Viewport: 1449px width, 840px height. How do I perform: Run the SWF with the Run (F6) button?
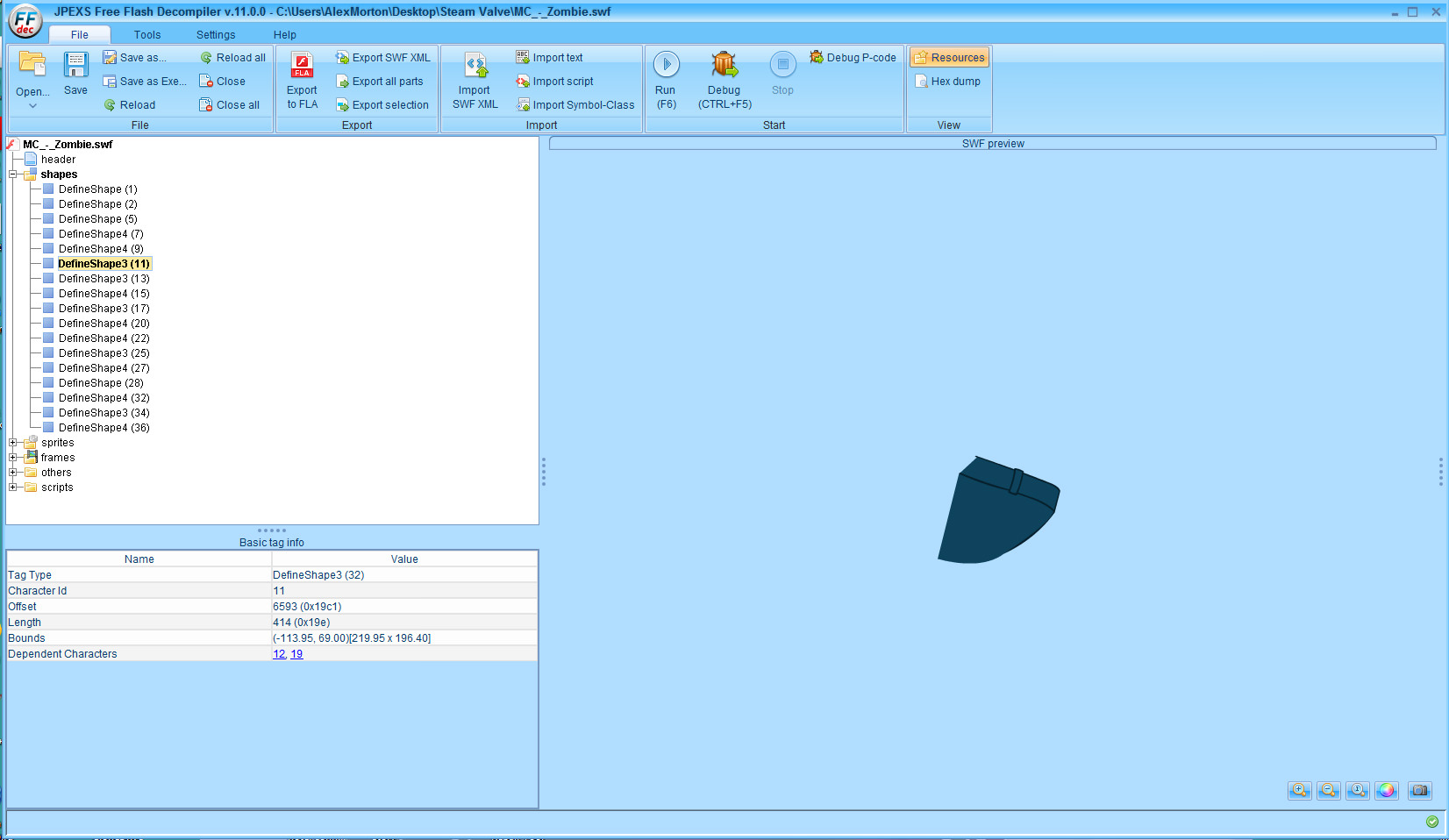tap(666, 65)
